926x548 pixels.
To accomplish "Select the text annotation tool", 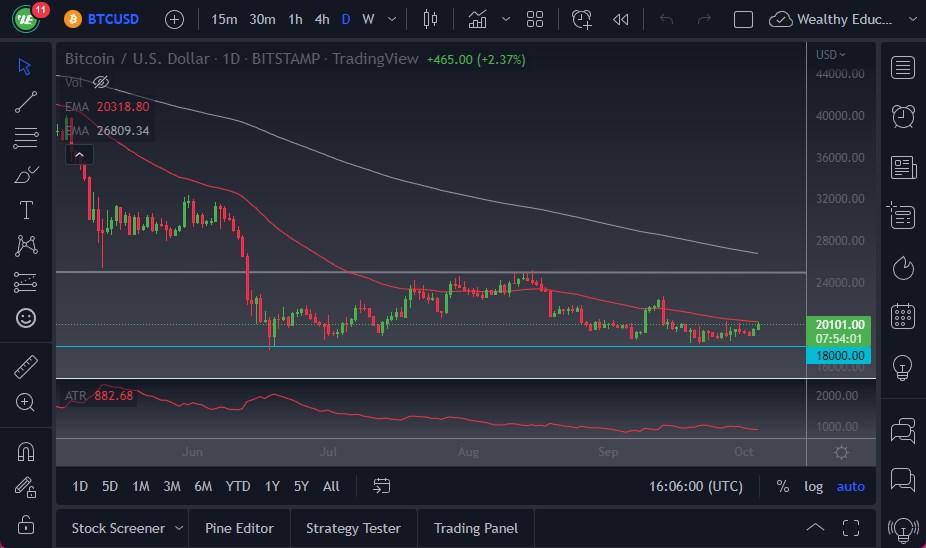I will click(x=26, y=210).
